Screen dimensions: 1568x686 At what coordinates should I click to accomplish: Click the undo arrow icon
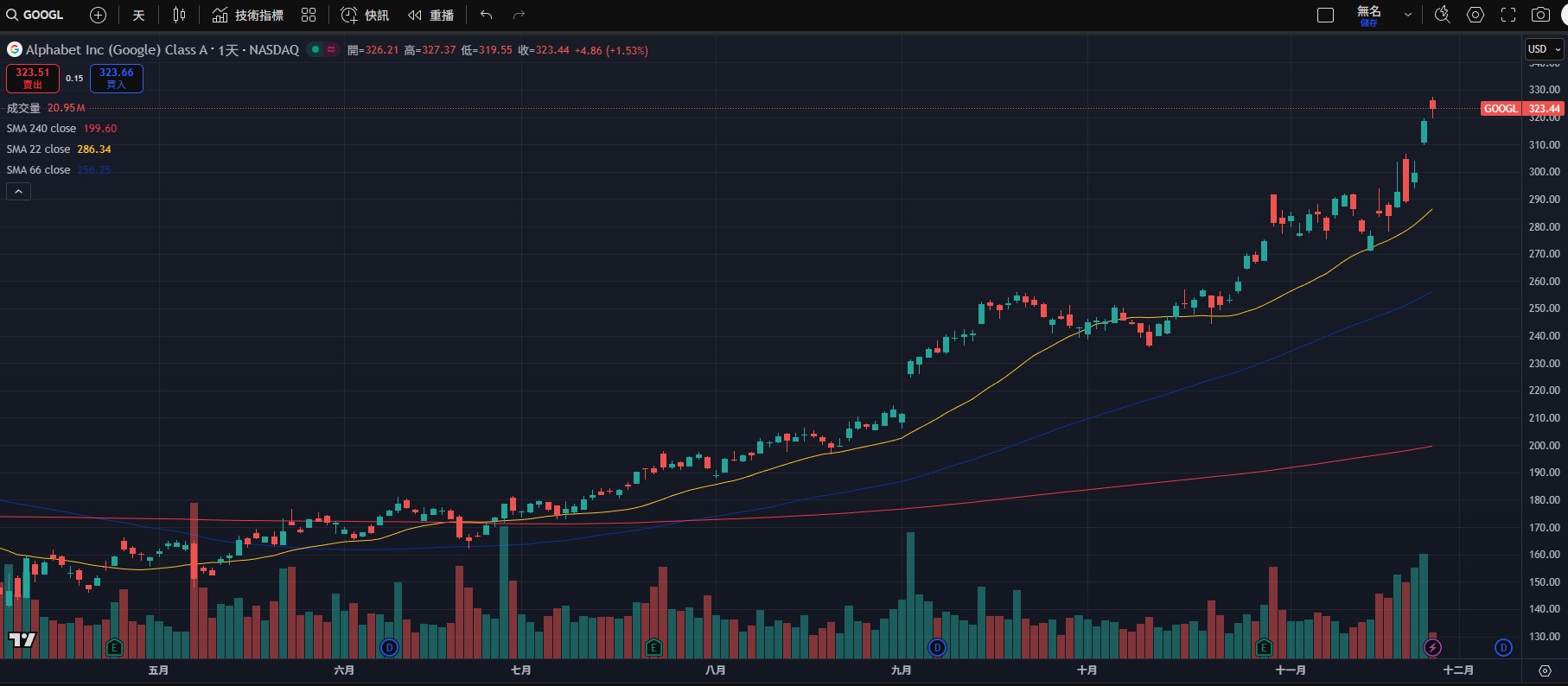click(x=487, y=15)
